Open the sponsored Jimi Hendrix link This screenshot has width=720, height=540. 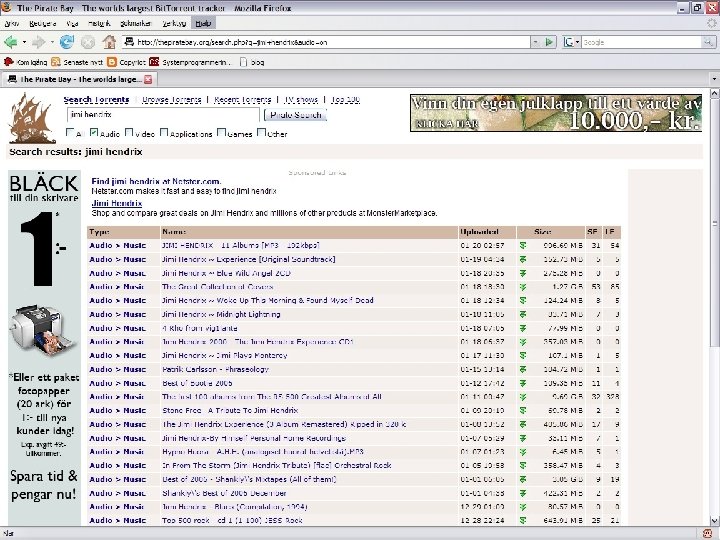117,203
